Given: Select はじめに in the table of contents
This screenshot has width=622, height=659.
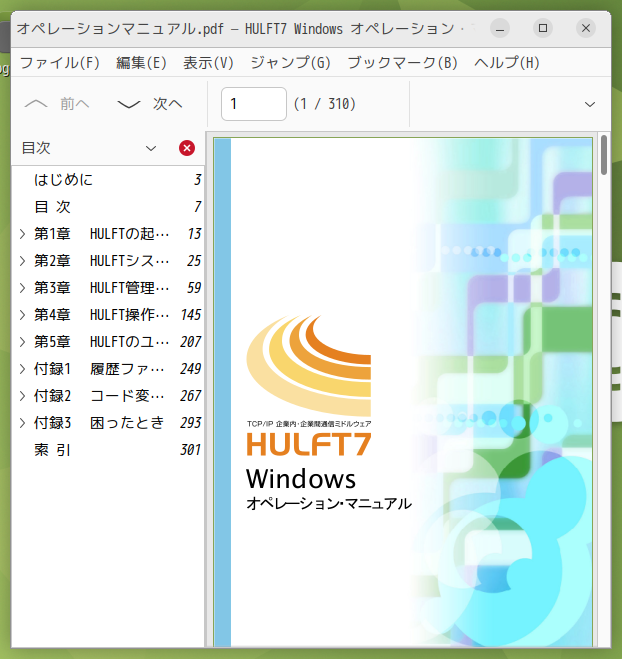Looking at the screenshot, I should coord(108,180).
